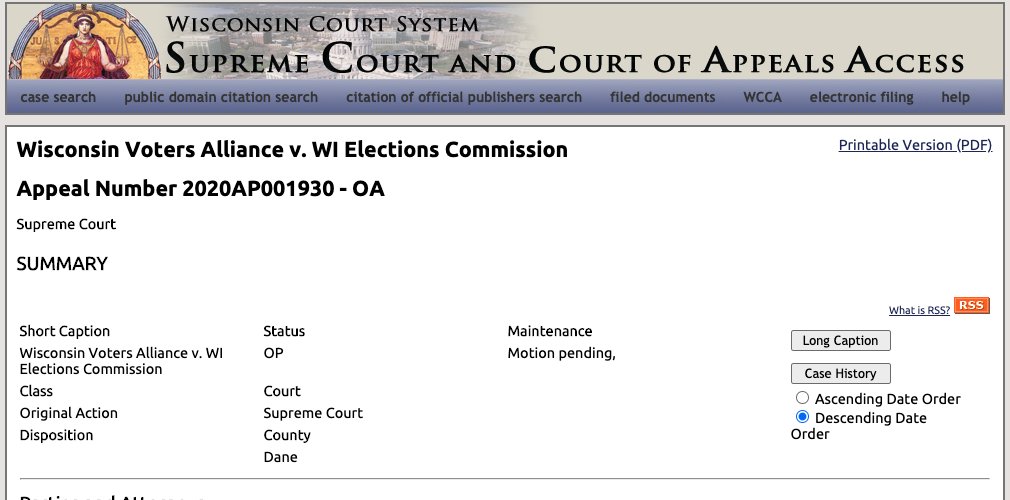The image size is (1010, 500).
Task: Click the Wisconsin Voters Alliance case title heading
Action: [292, 150]
